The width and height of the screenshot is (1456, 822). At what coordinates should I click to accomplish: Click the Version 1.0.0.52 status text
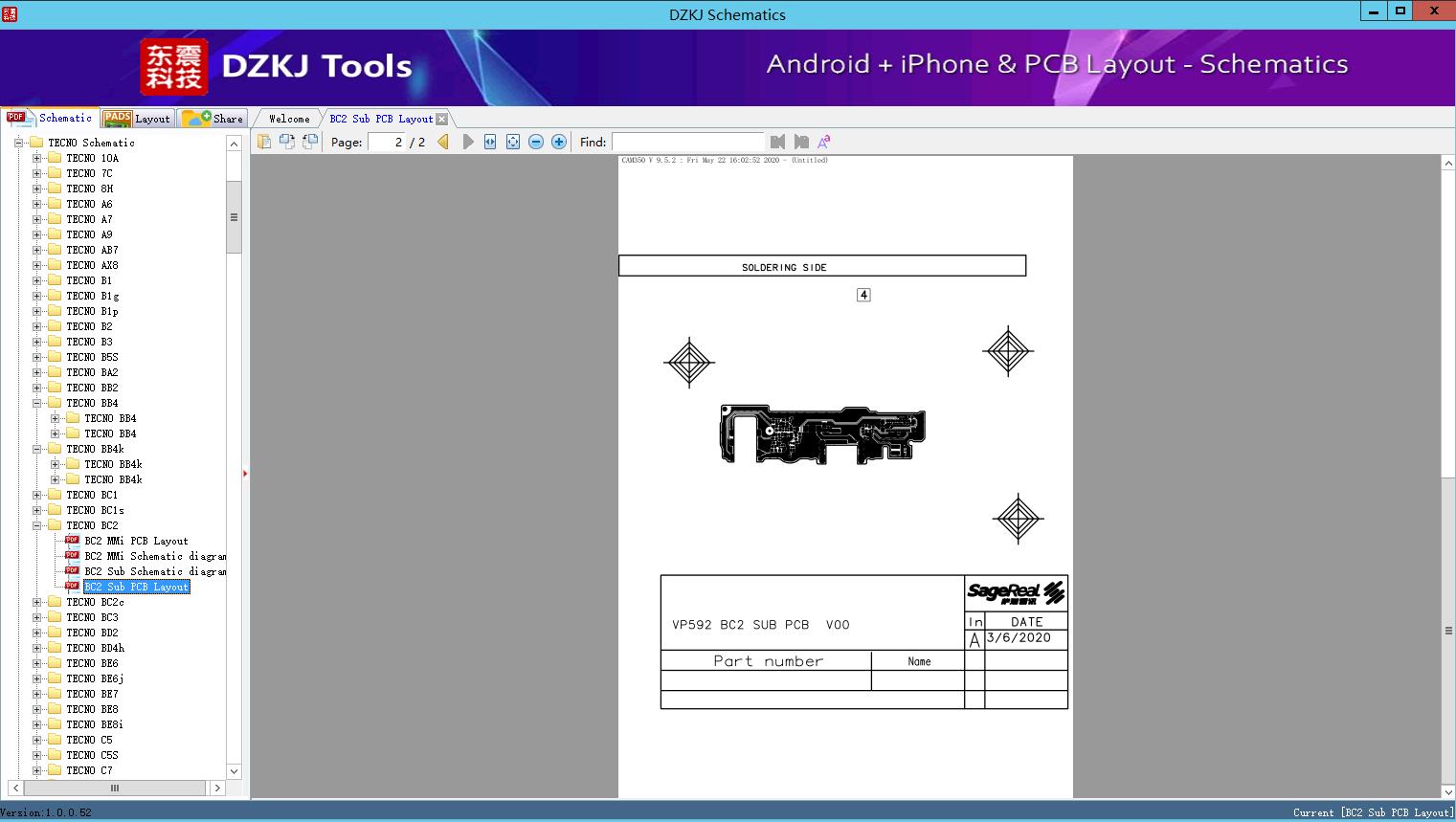click(46, 812)
